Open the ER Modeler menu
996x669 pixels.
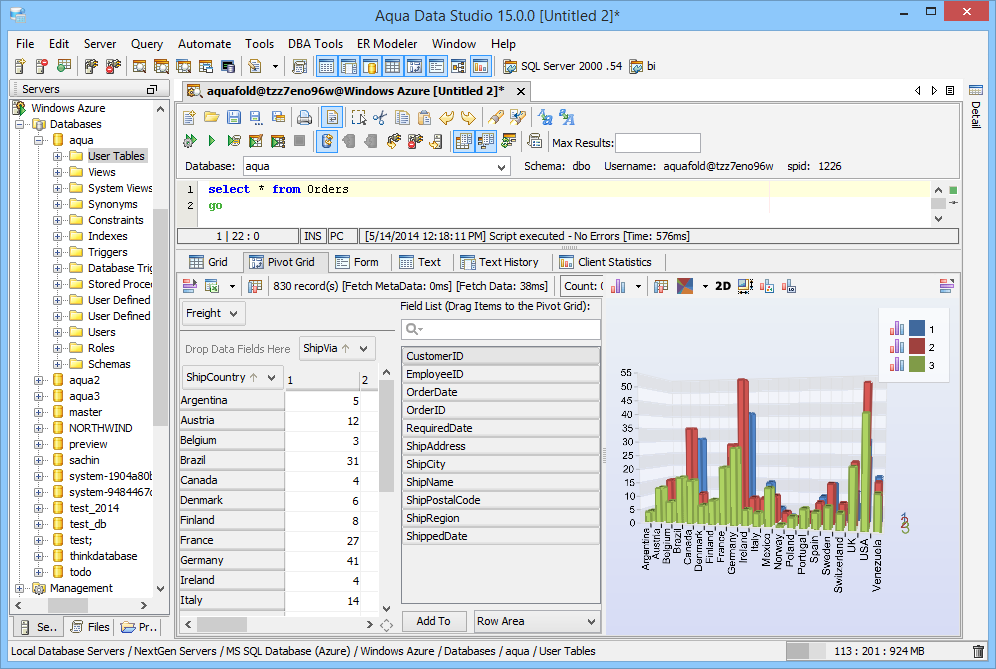click(387, 44)
